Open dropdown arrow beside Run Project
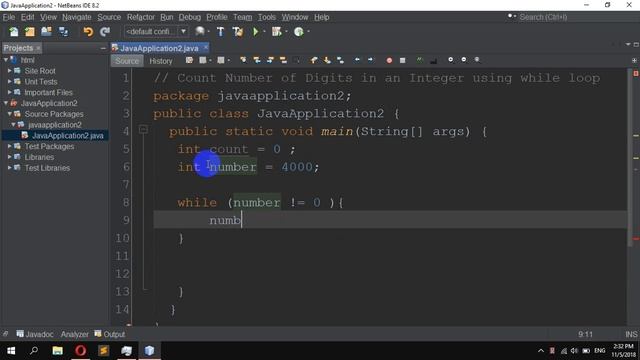The width and height of the screenshot is (640, 360). click(x=264, y=32)
